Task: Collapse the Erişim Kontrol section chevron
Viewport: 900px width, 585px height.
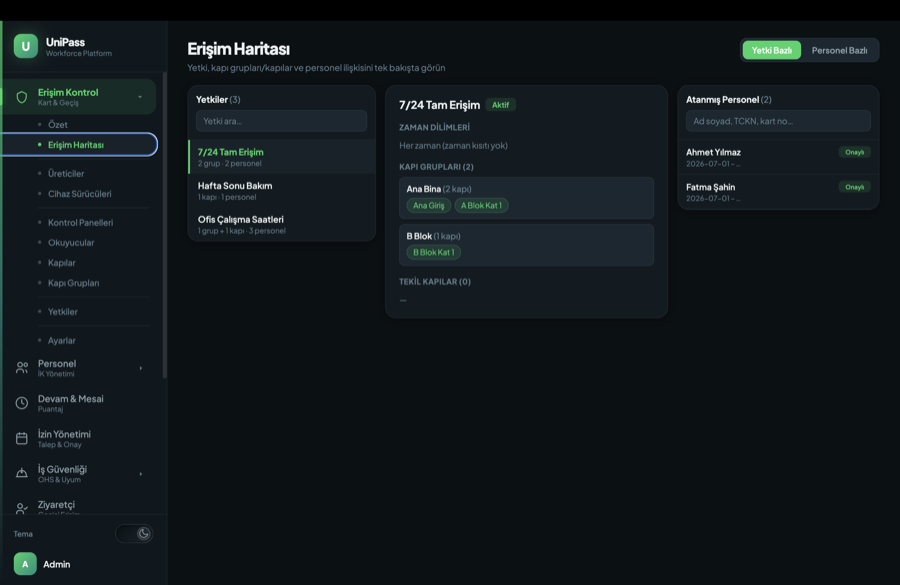Action: pyautogui.click(x=140, y=97)
